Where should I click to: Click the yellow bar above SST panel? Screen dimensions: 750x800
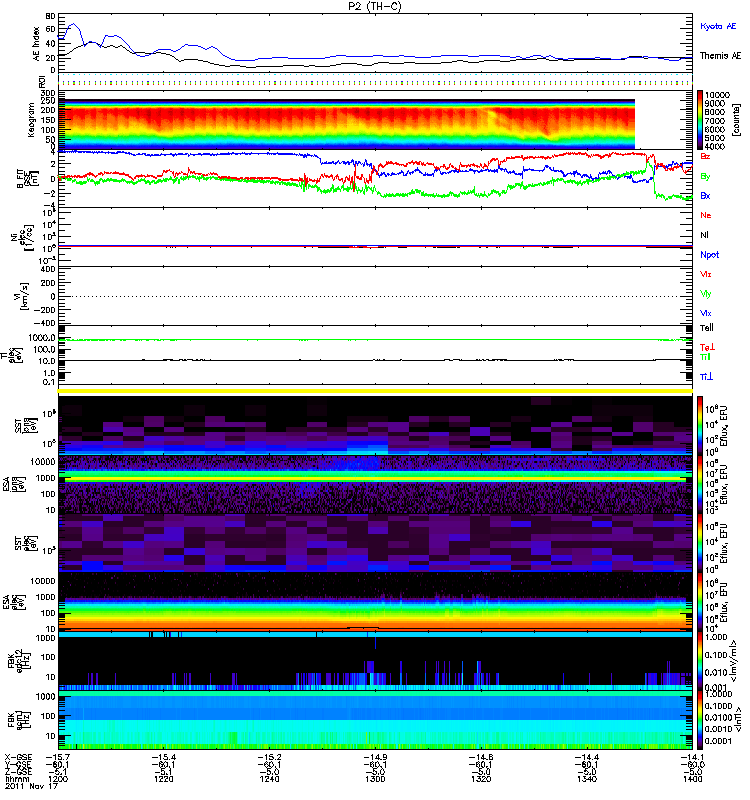point(375,390)
